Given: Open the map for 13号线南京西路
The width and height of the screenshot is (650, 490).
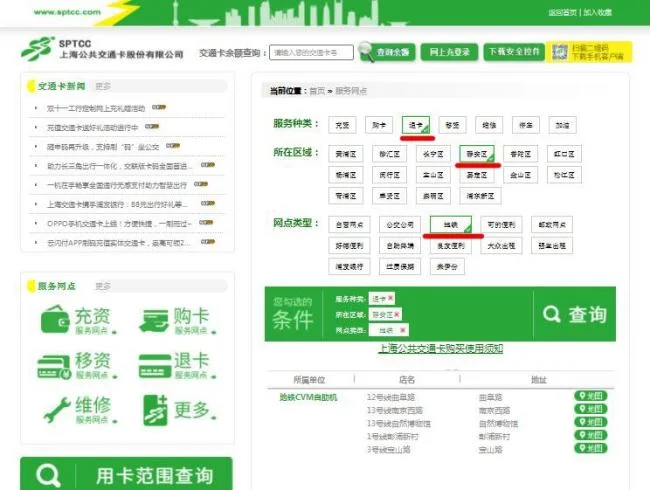Looking at the screenshot, I should pyautogui.click(x=591, y=409).
